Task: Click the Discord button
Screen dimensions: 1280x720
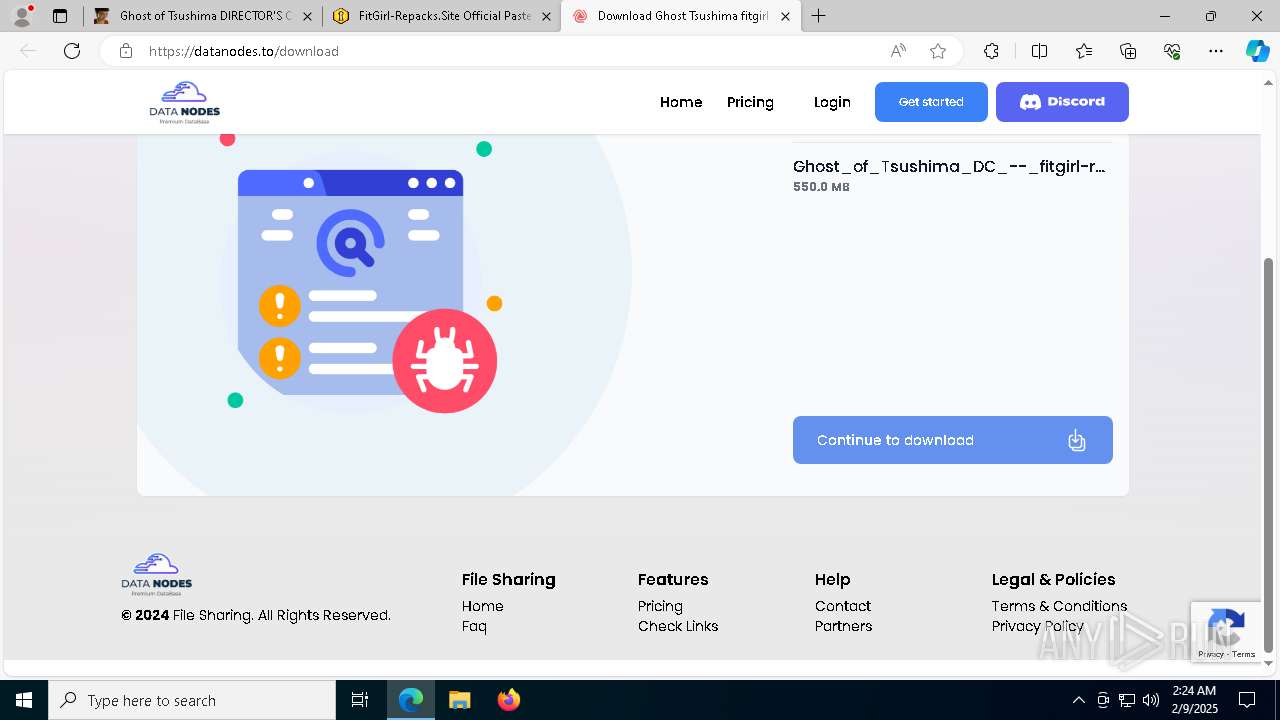Action: point(1062,102)
